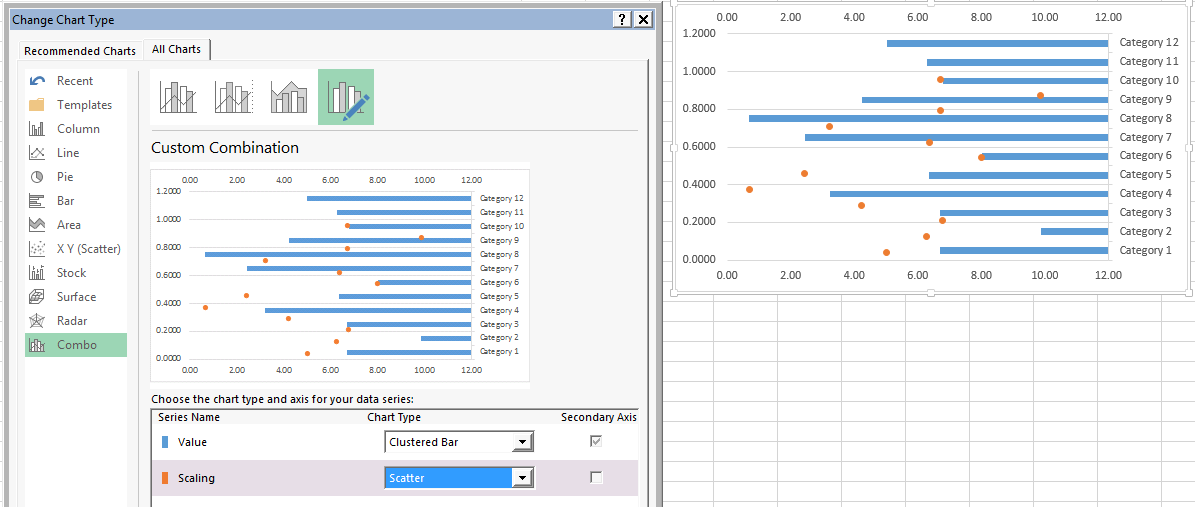Click the Templates folder icon
This screenshot has height=507, width=1195.
(x=37, y=105)
